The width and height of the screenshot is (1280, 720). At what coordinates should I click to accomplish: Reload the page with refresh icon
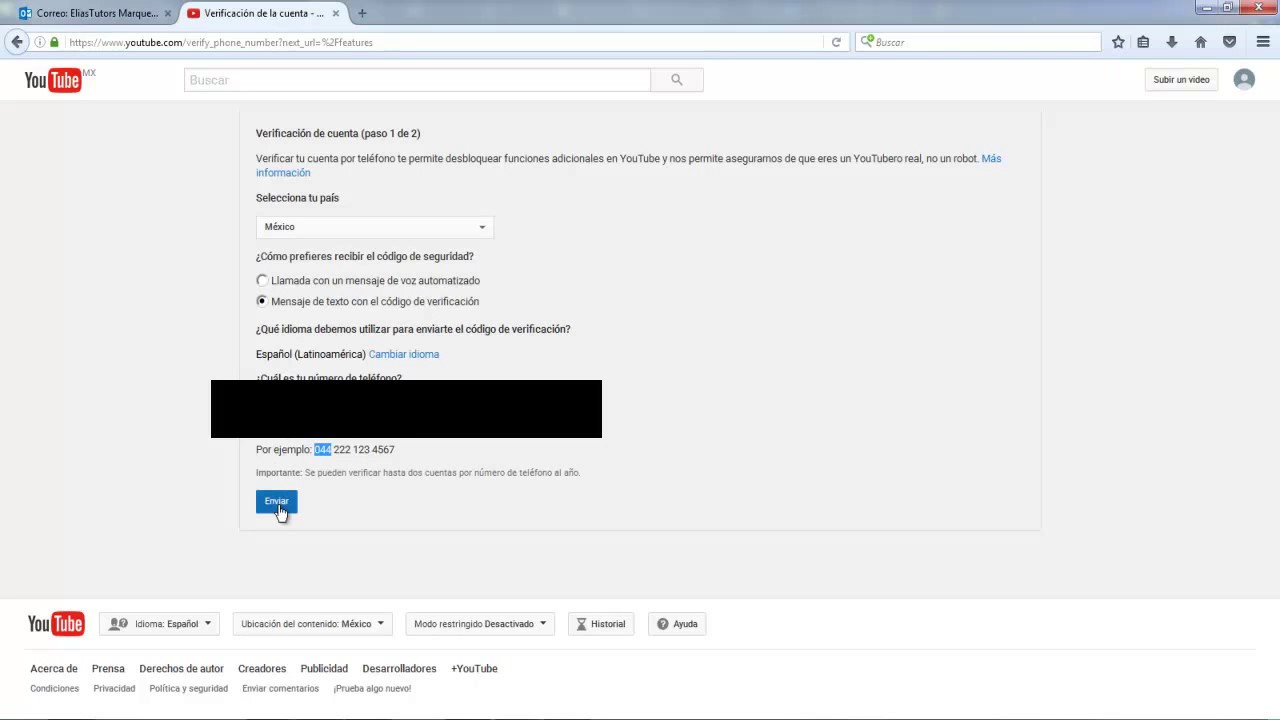click(x=836, y=42)
